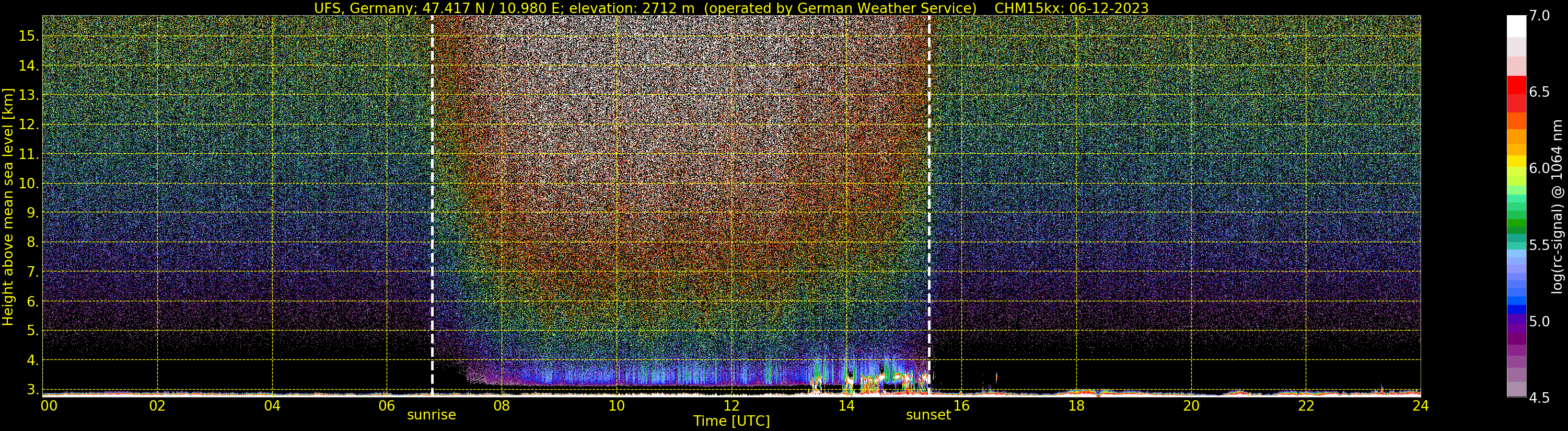Click the white top segment of the colorbar
The height and width of the screenshot is (431, 1568).
click(x=1516, y=26)
